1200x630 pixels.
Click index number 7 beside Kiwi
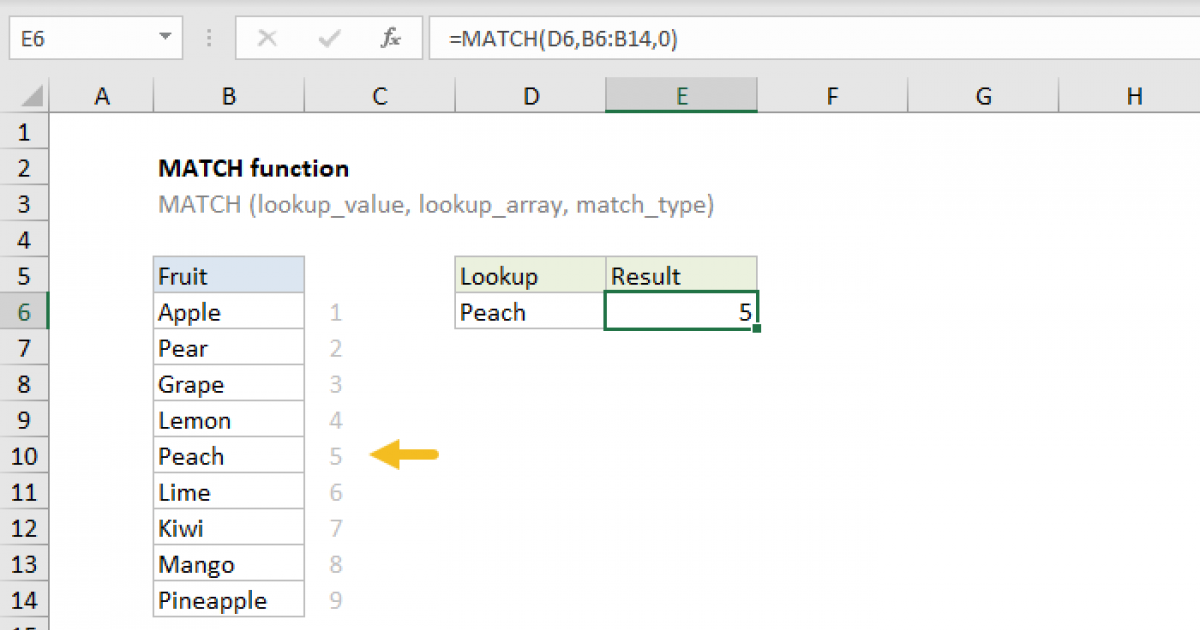335,529
